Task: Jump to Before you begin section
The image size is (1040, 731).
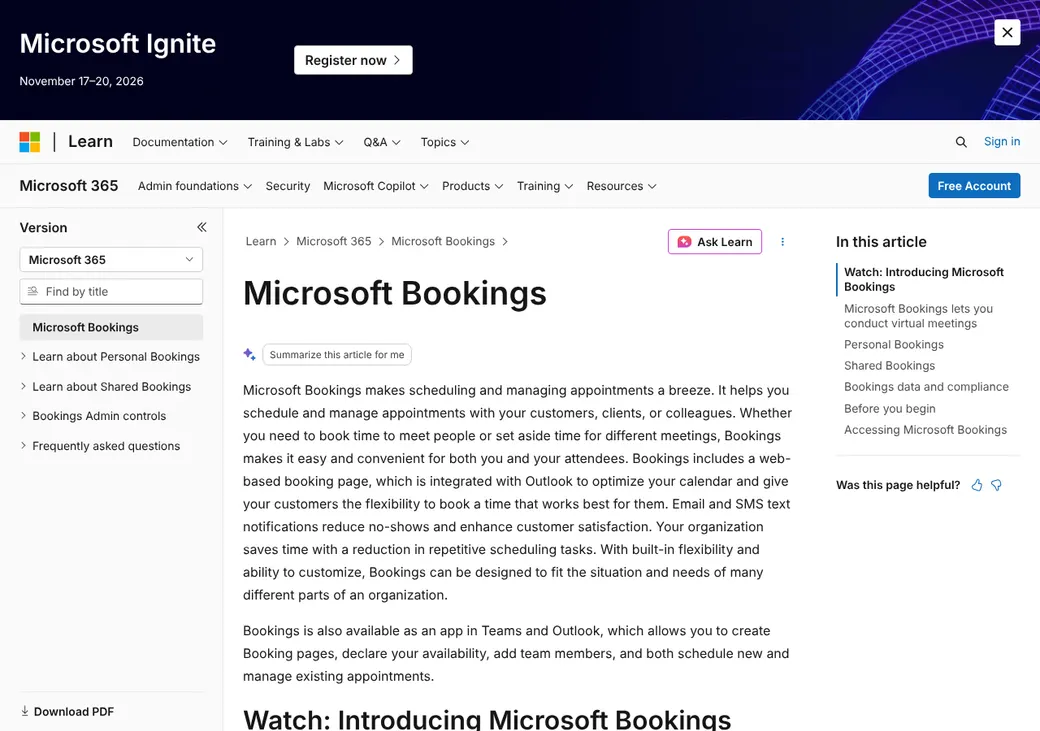Action: coord(889,409)
